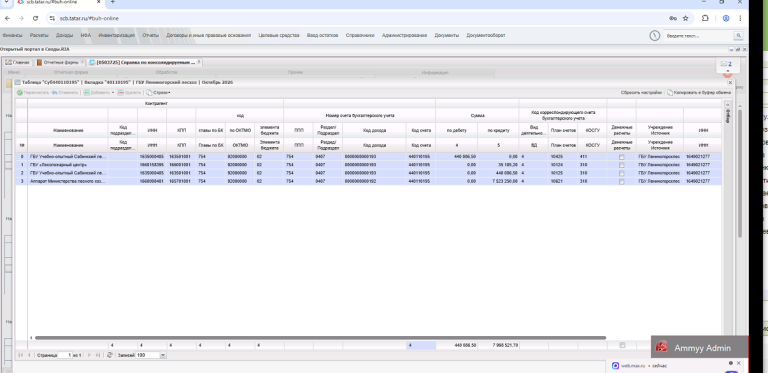Click the credit amount 7 523 250,00
768x373 pixels.
[504, 181]
